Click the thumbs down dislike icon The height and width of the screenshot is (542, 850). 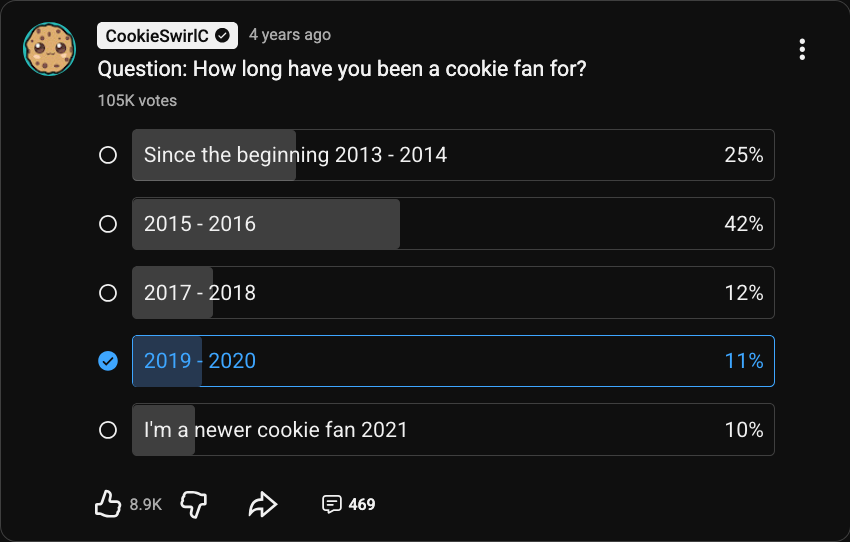(194, 504)
